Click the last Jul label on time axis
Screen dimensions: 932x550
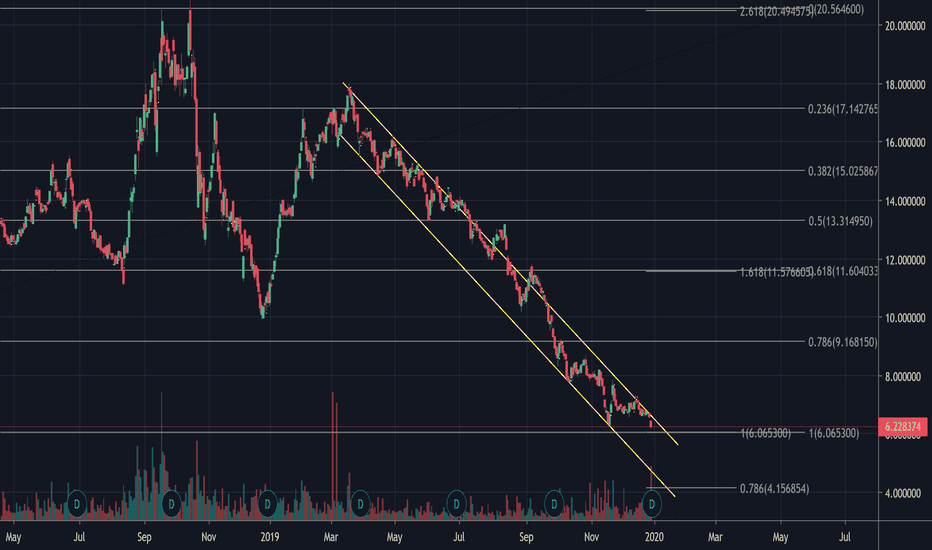[x=845, y=537]
